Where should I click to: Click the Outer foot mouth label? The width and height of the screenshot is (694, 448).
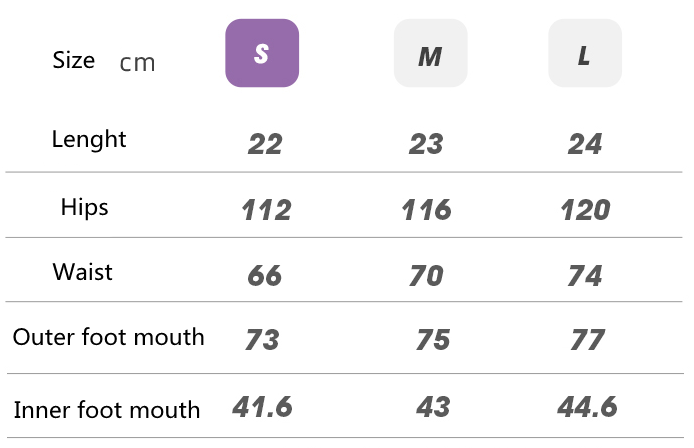coord(108,337)
